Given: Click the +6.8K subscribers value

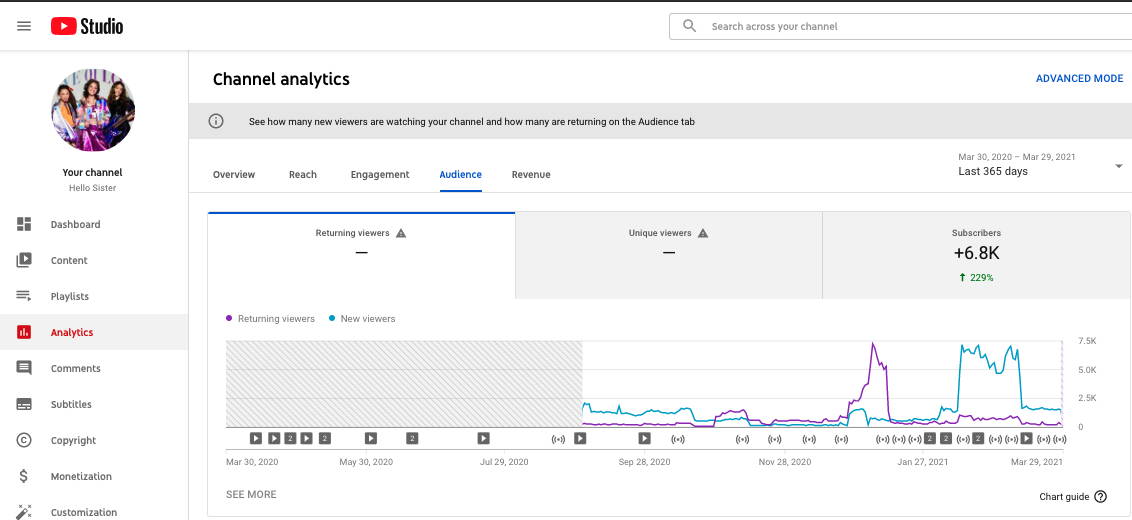Looking at the screenshot, I should pos(976,254).
